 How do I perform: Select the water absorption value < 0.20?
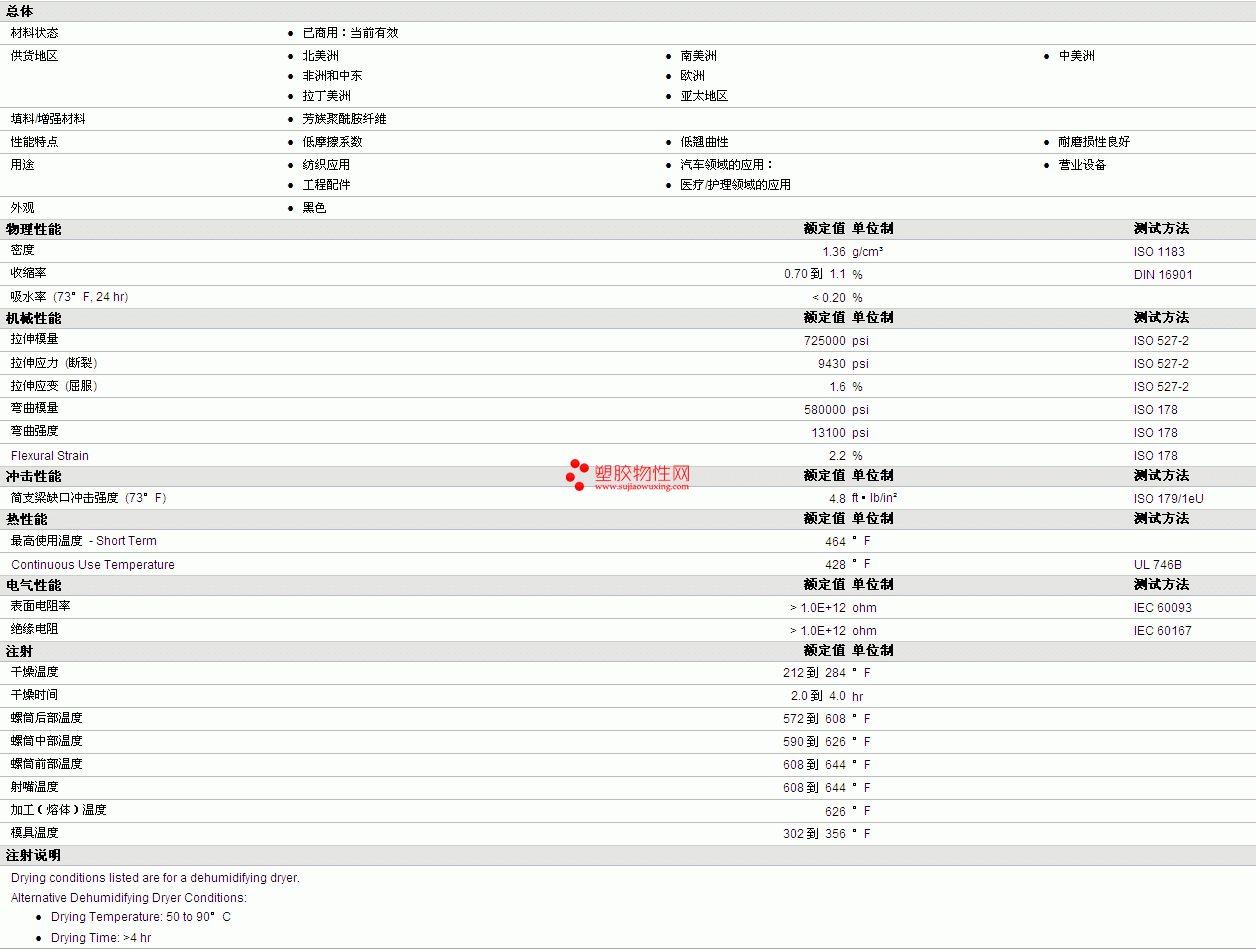tap(829, 298)
